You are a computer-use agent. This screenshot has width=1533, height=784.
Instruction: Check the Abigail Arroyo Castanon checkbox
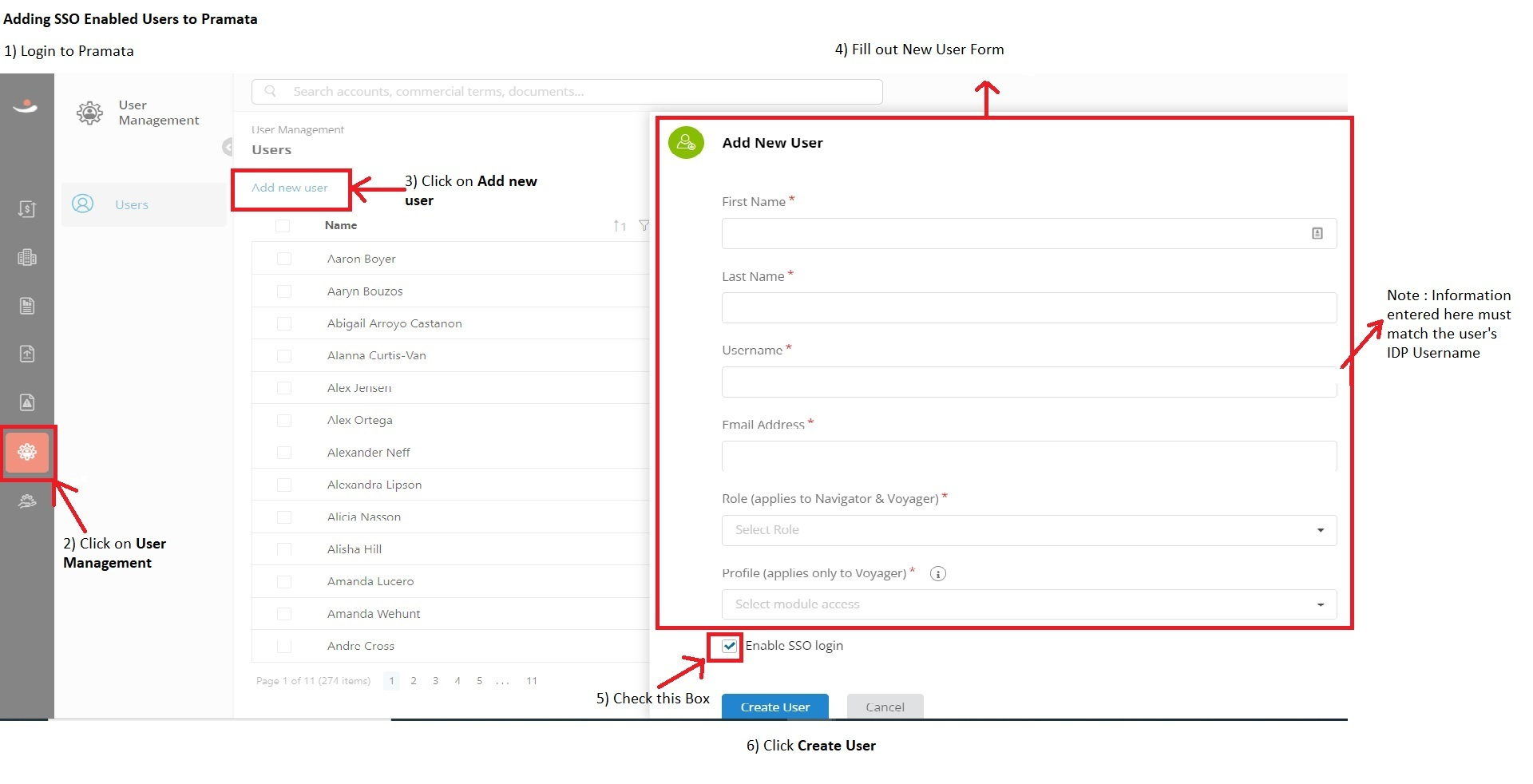[283, 323]
